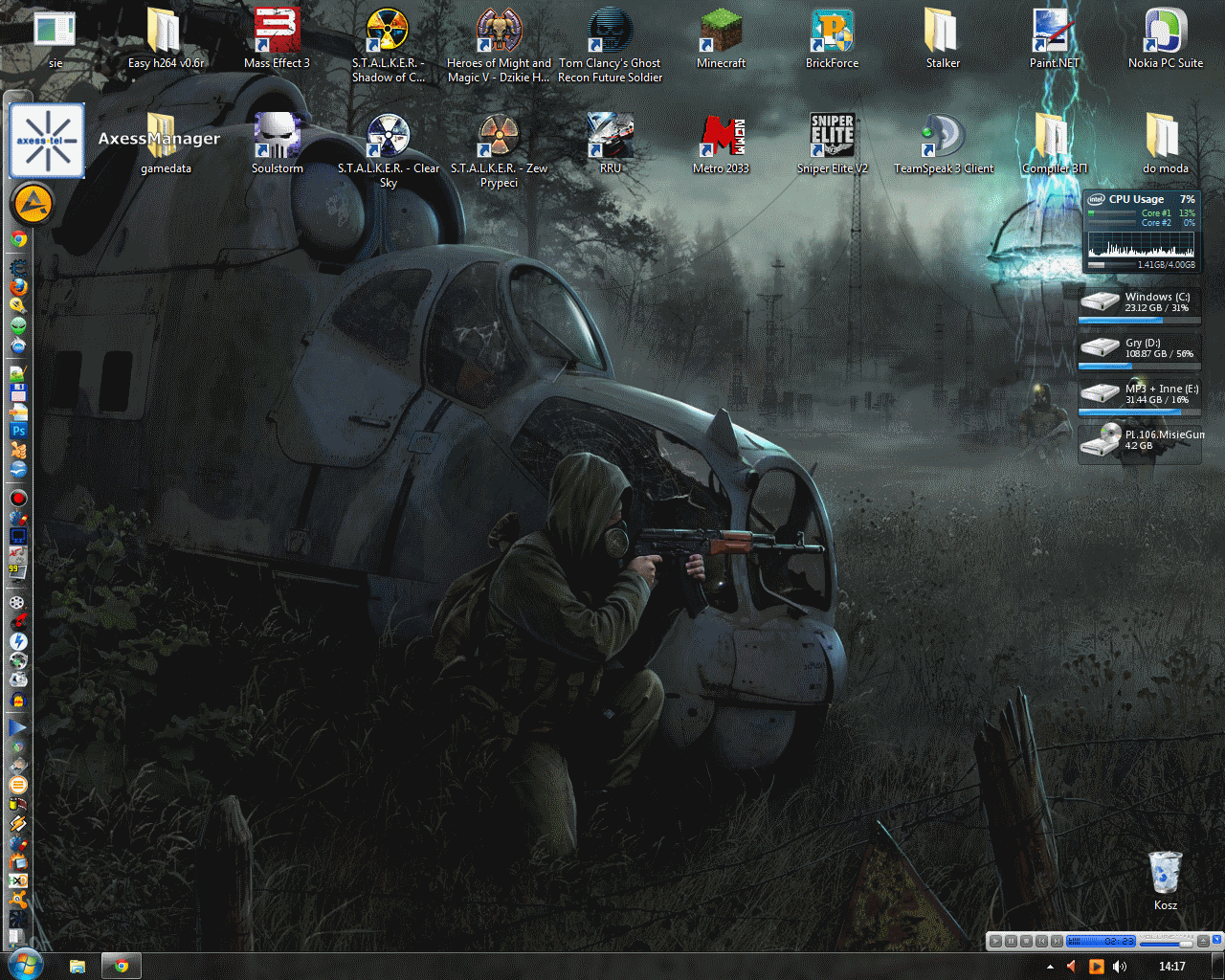This screenshot has height=980, width=1225.
Task: Open Google Chrome in the side dock
Action: (x=18, y=239)
